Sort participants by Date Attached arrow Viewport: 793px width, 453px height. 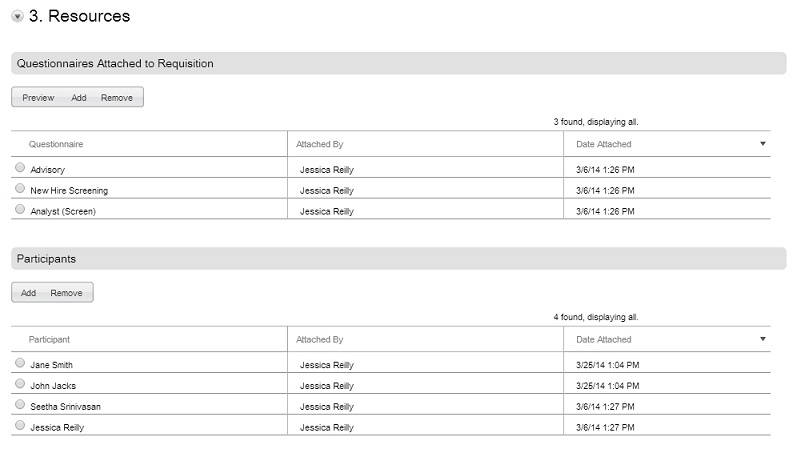[763, 339]
